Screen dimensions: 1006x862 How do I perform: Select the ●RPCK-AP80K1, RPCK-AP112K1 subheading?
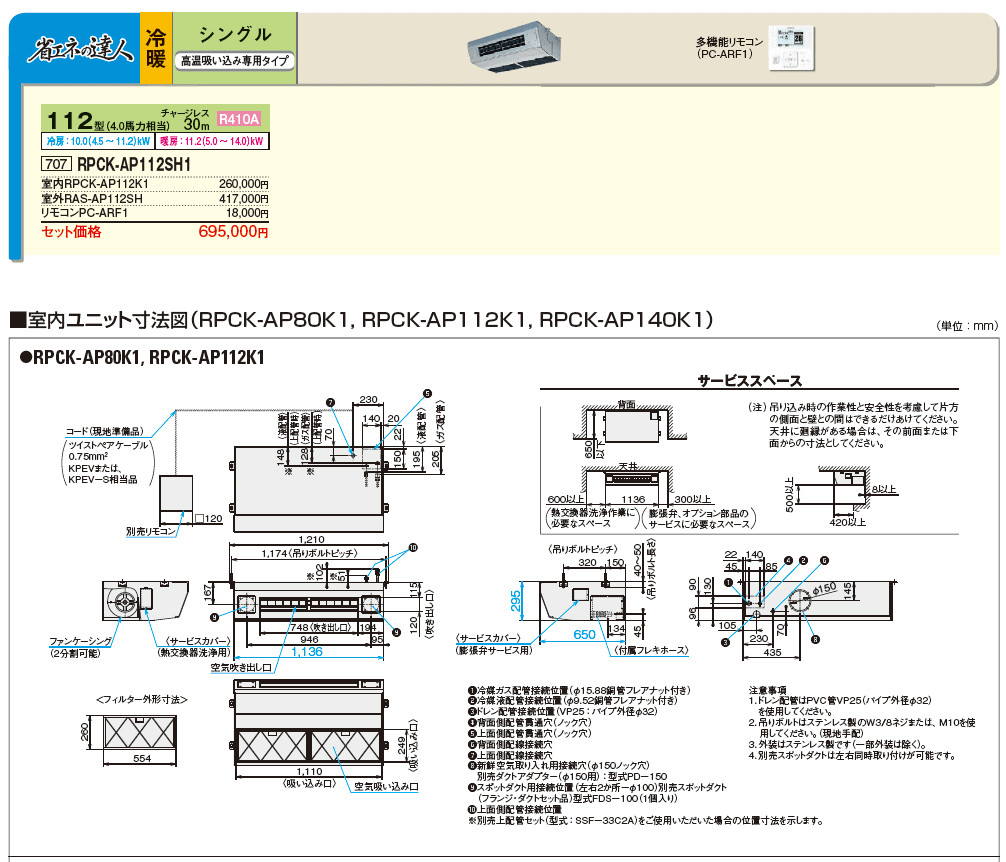[x=142, y=358]
